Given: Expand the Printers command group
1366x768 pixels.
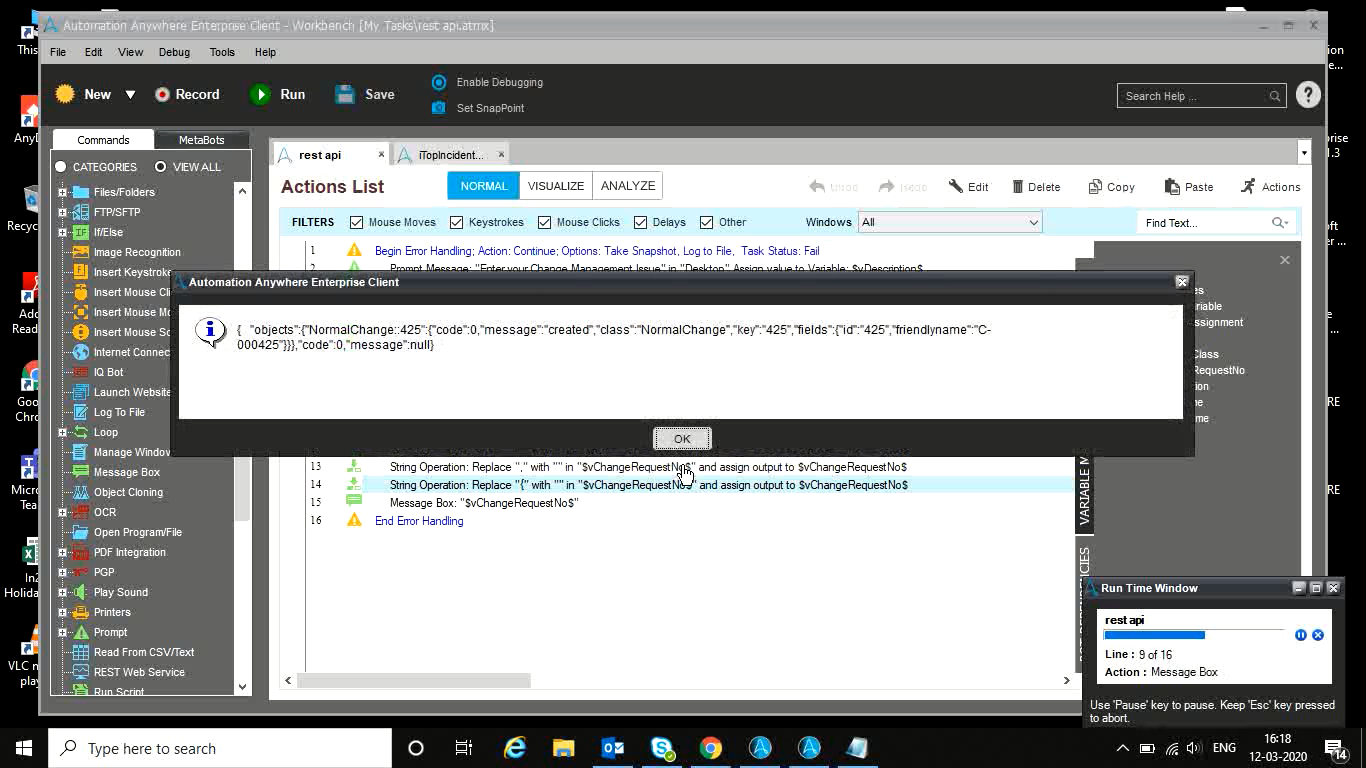Looking at the screenshot, I should tap(62, 612).
